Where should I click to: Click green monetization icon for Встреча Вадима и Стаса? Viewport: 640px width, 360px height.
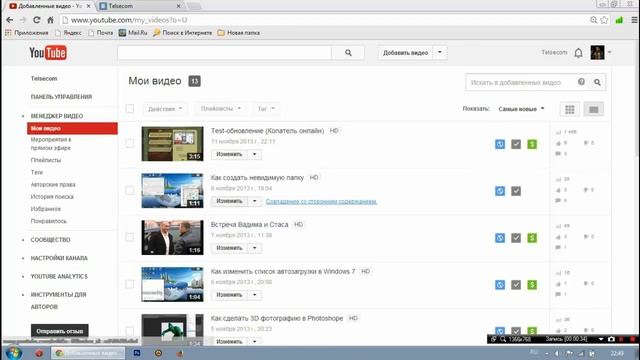click(532, 238)
